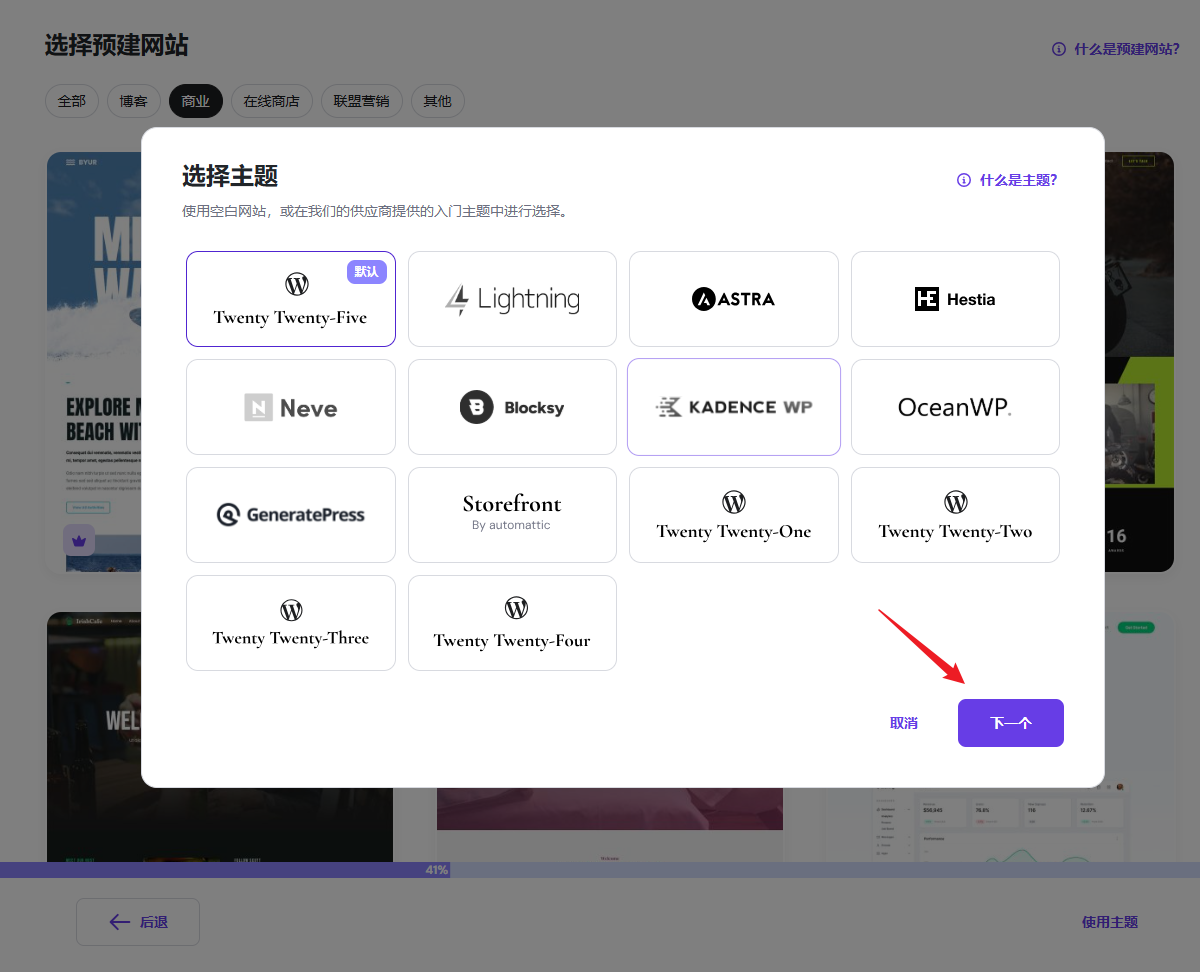Choose the Blocksy theme
Viewport: 1200px width, 972px height.
pyautogui.click(x=512, y=408)
